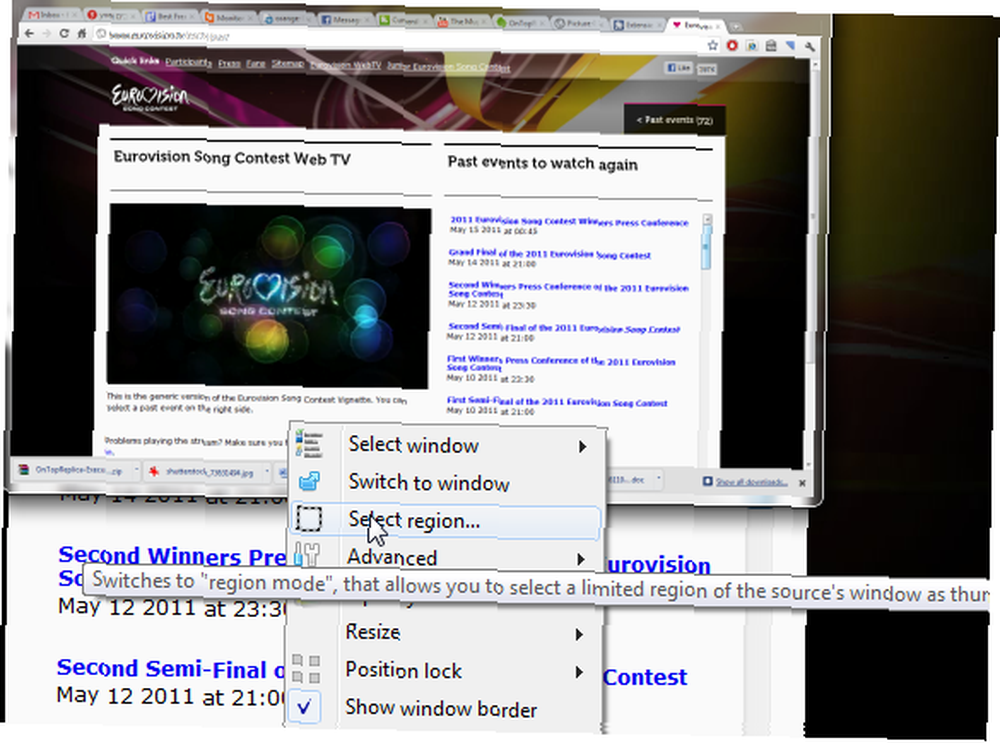Open the Participants quick link
The height and width of the screenshot is (743, 1000).
(188, 62)
